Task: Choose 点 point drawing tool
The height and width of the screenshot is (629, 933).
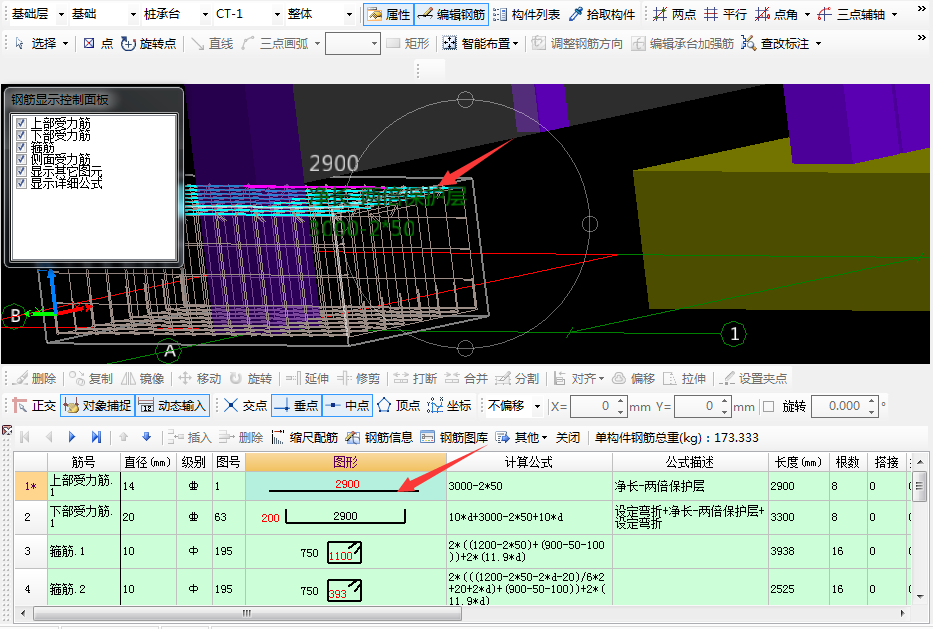Action: [x=98, y=43]
